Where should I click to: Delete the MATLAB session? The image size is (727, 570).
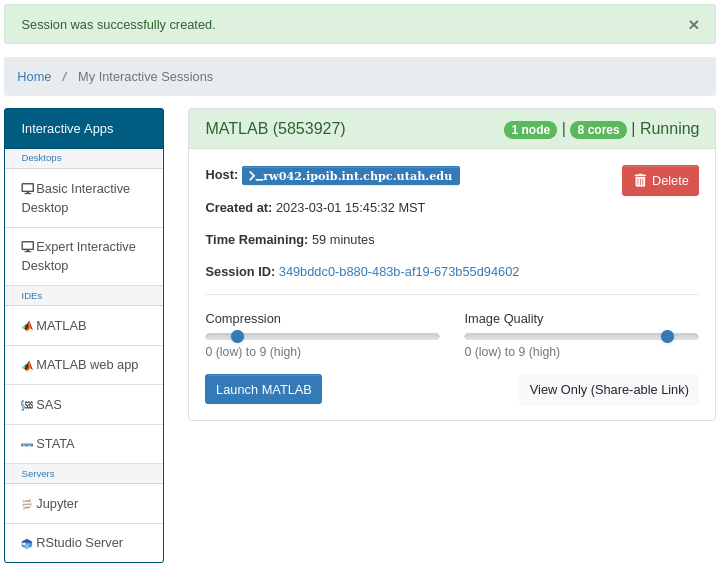coord(660,180)
